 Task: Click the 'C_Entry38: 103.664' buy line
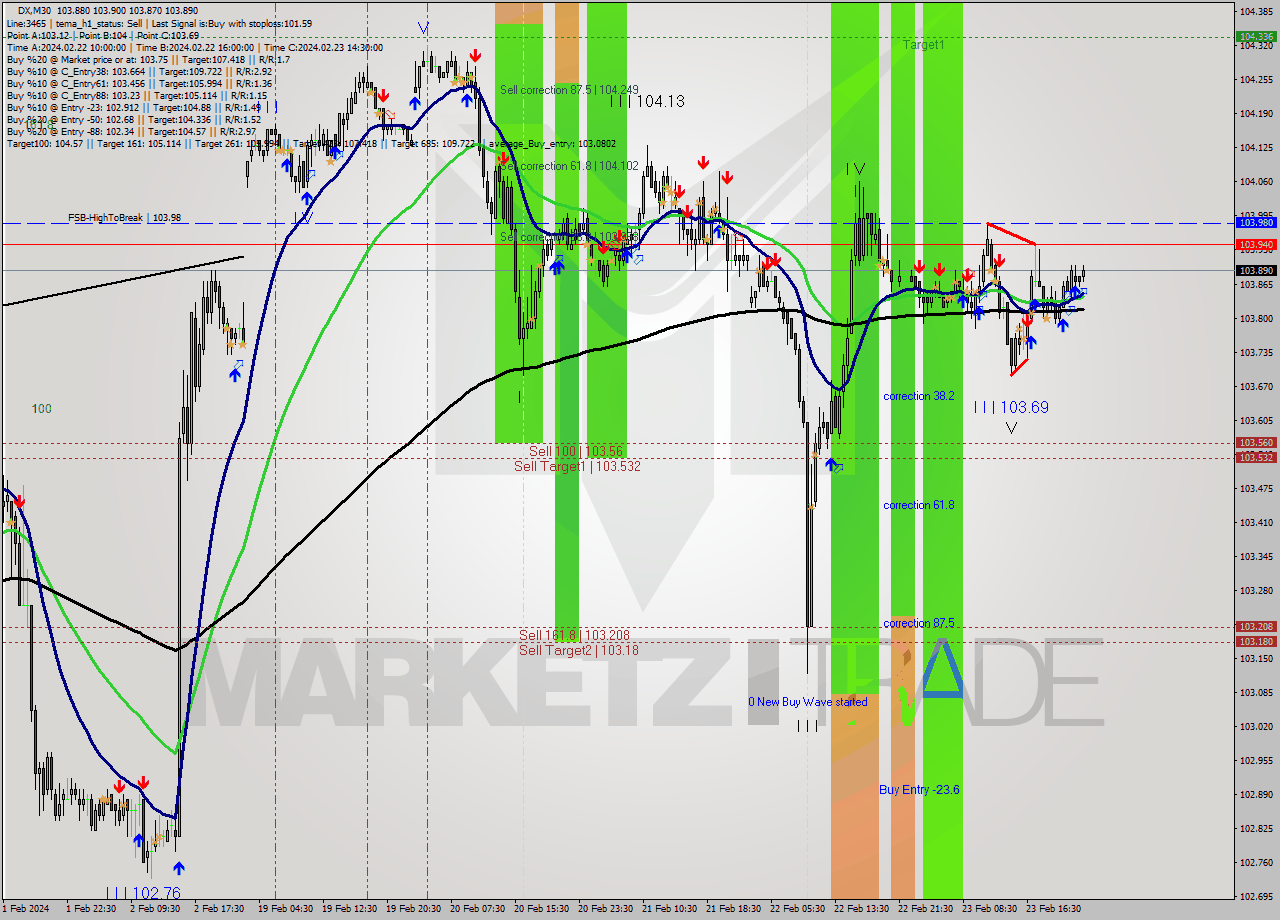[139, 71]
